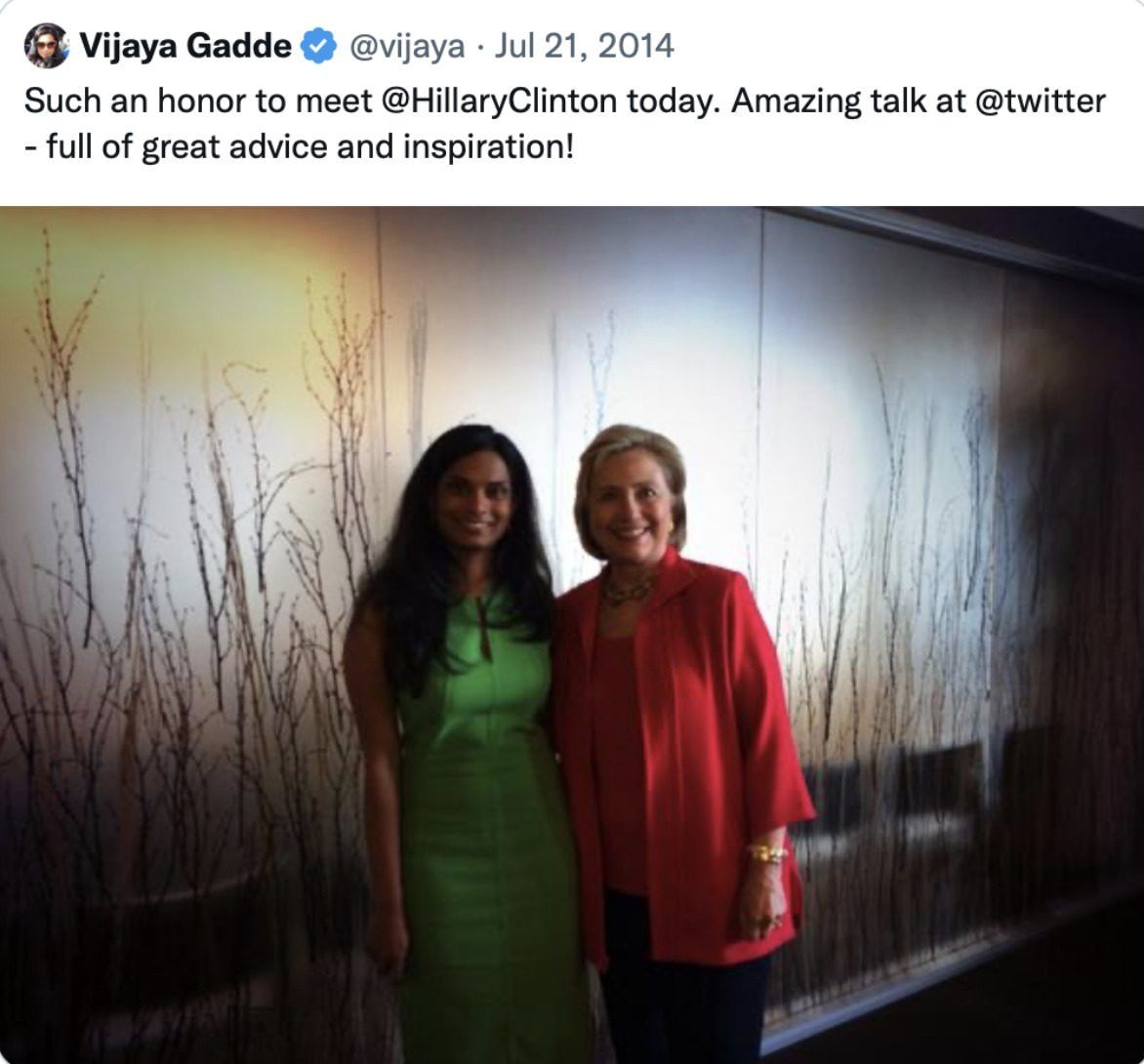Screen dimensions: 1144x1064
Task: Open the @twitter mention link
Action: pyautogui.click(x=1040, y=101)
